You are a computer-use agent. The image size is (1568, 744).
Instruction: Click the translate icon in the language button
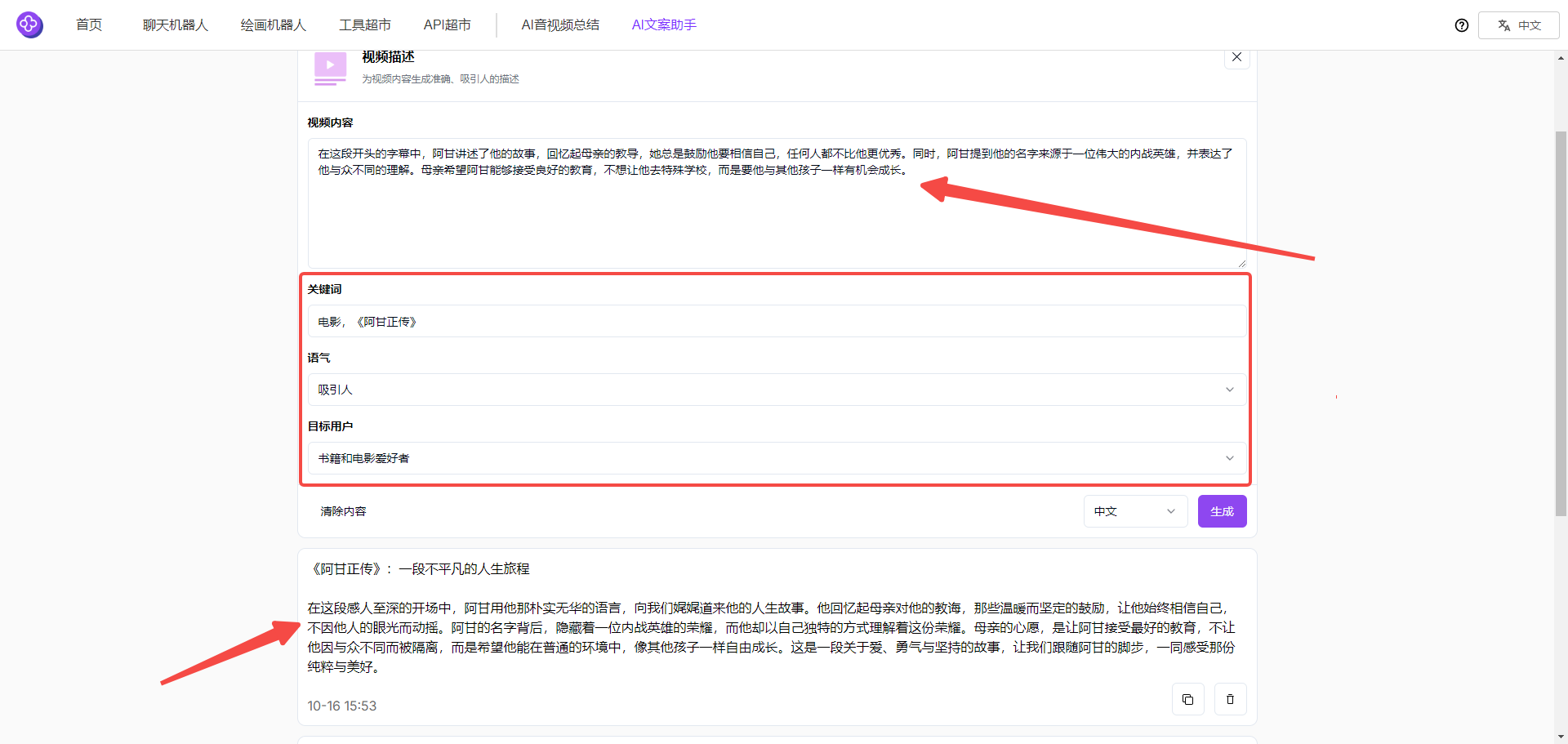point(1503,25)
